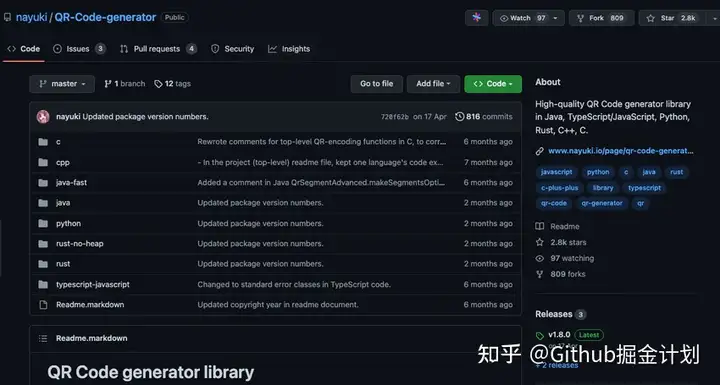This screenshot has width=720, height=385.
Task: Open the green Code dropdown button
Action: pyautogui.click(x=493, y=84)
